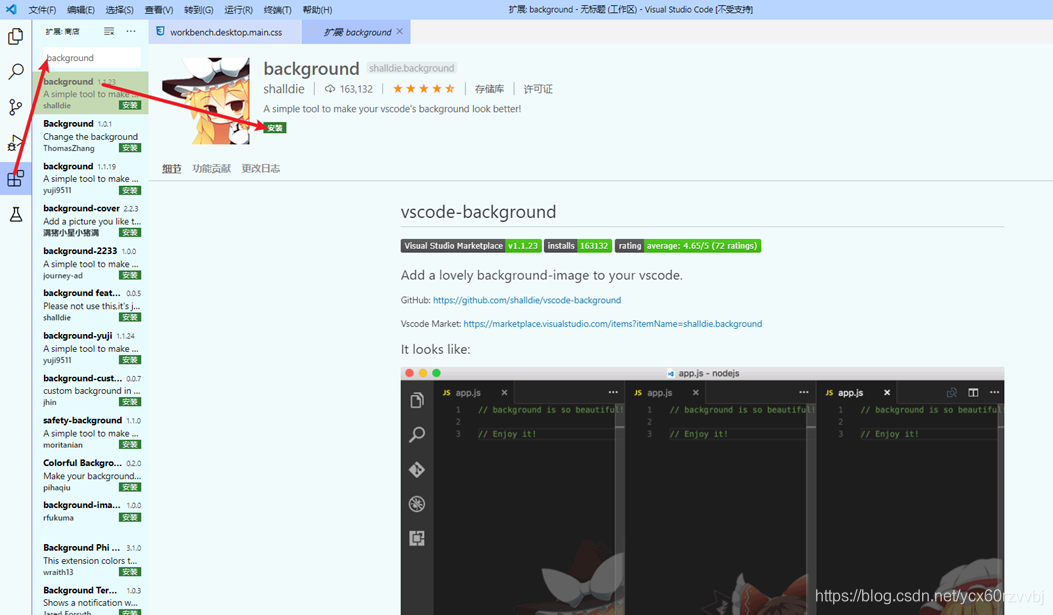This screenshot has height=615, width=1053.
Task: Install Background by ThomasZhang
Action: [x=130, y=148]
